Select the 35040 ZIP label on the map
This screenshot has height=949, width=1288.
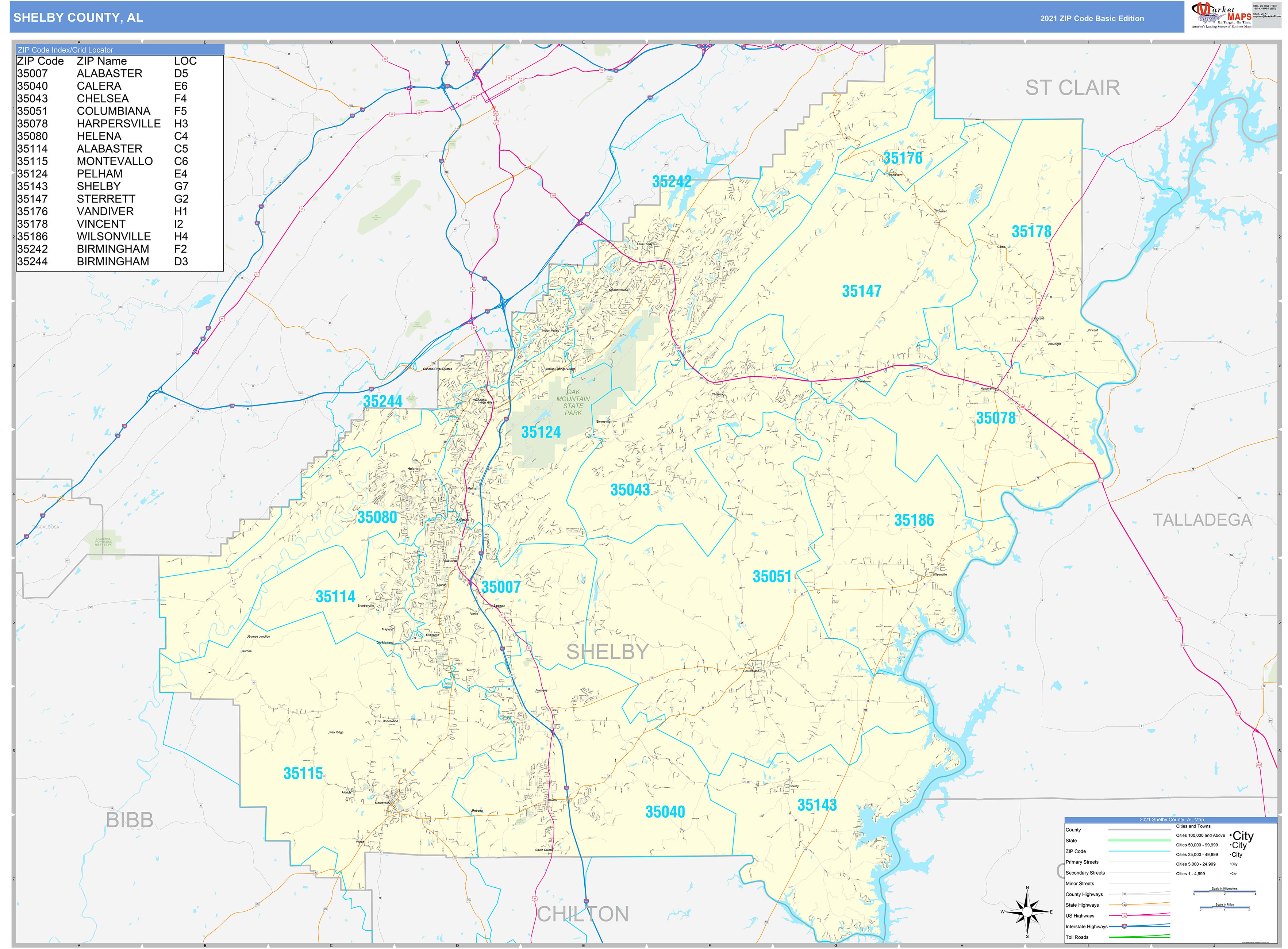tap(665, 812)
